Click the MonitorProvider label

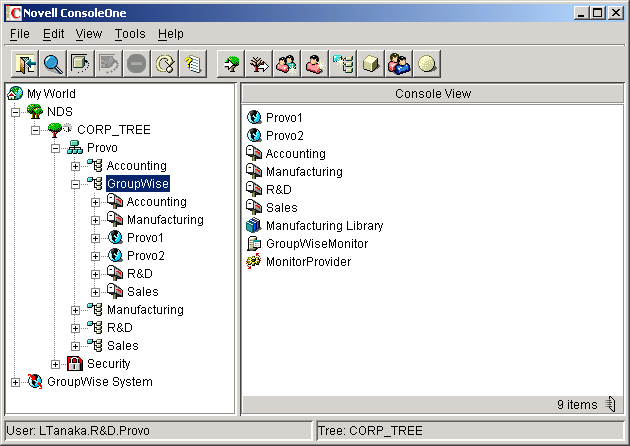[x=309, y=262]
